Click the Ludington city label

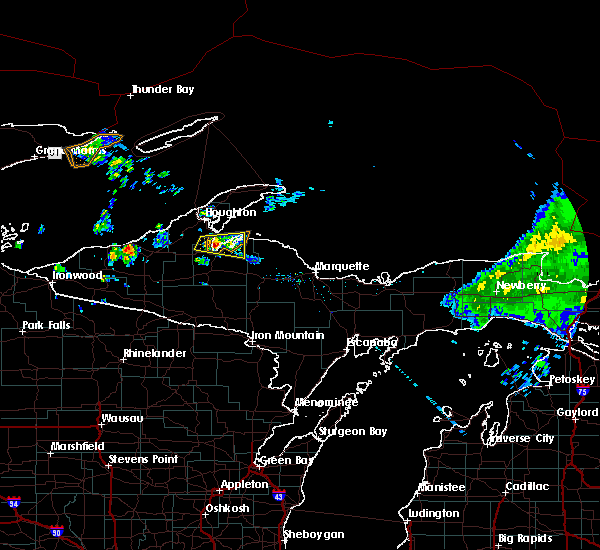tap(434, 514)
